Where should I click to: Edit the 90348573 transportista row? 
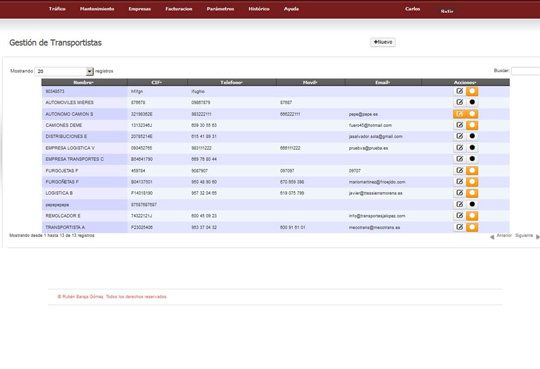(459, 91)
